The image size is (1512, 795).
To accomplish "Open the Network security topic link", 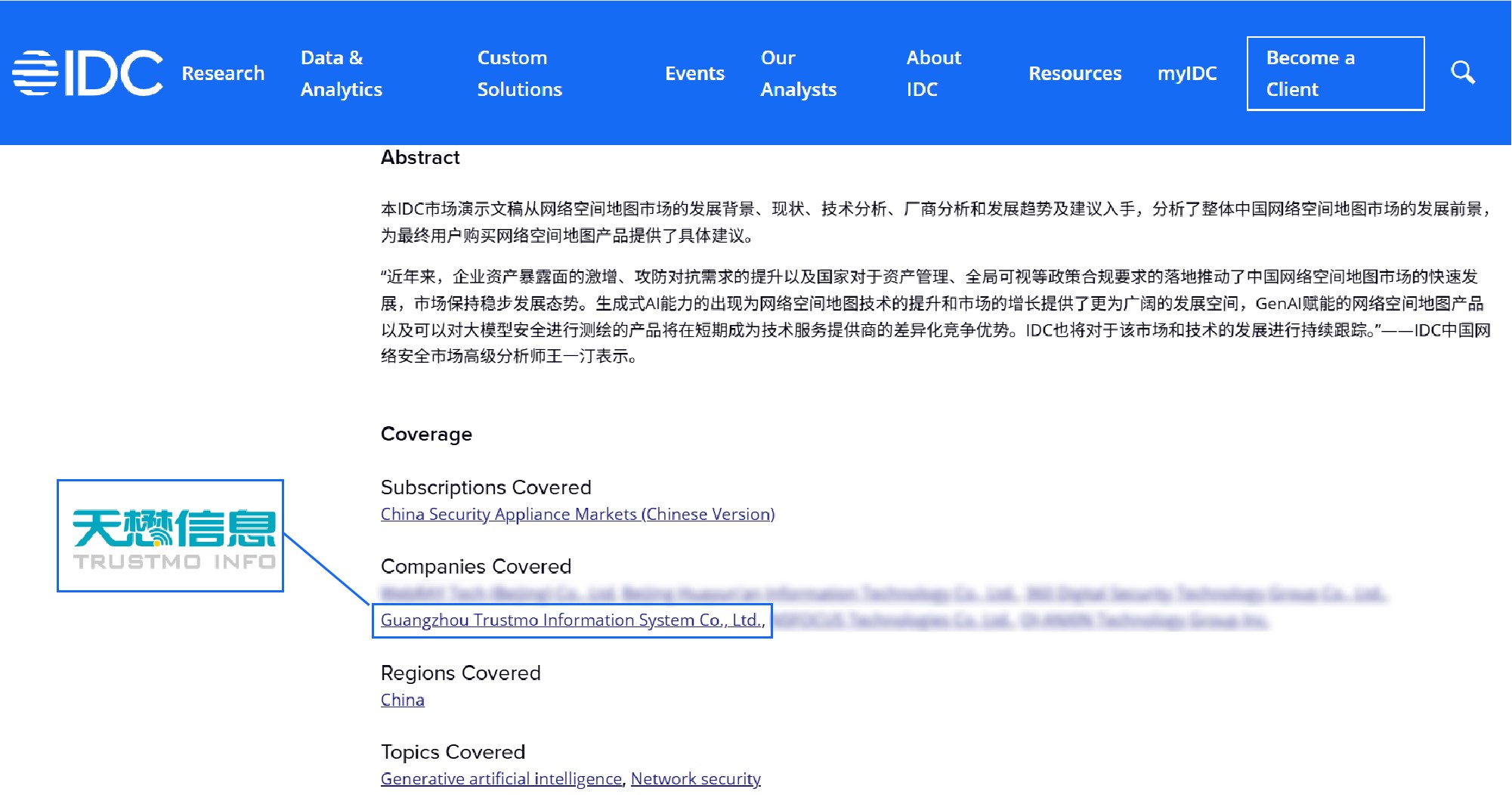I will coord(696,778).
